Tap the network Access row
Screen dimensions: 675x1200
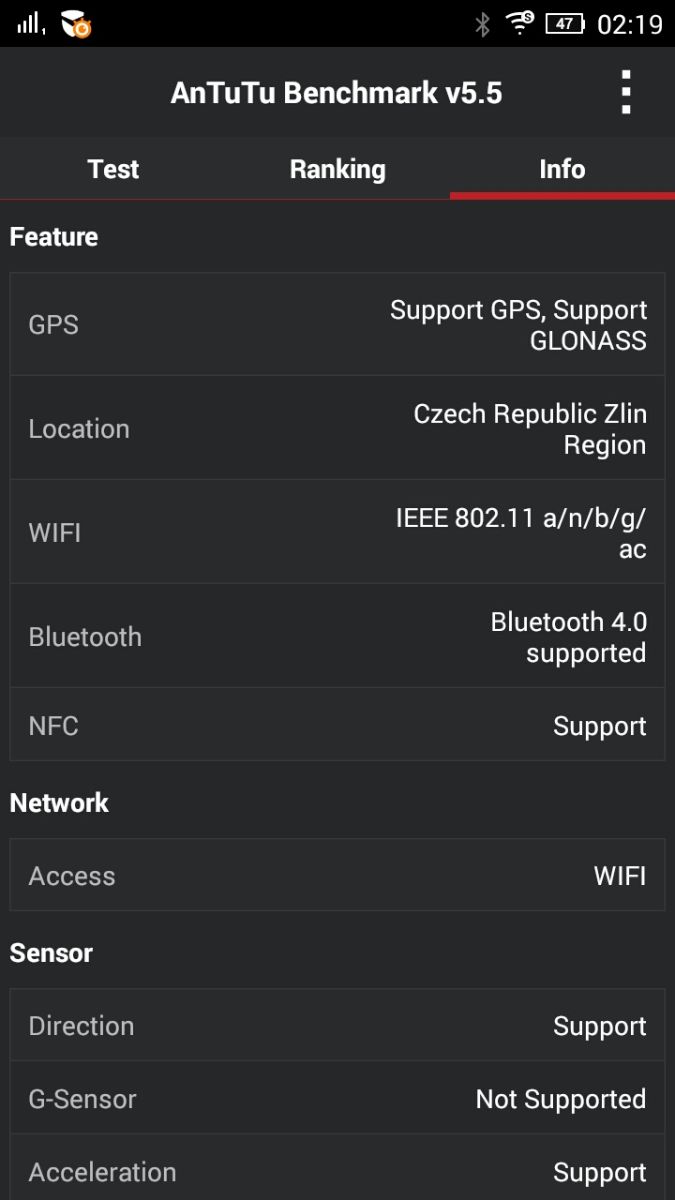[337, 876]
